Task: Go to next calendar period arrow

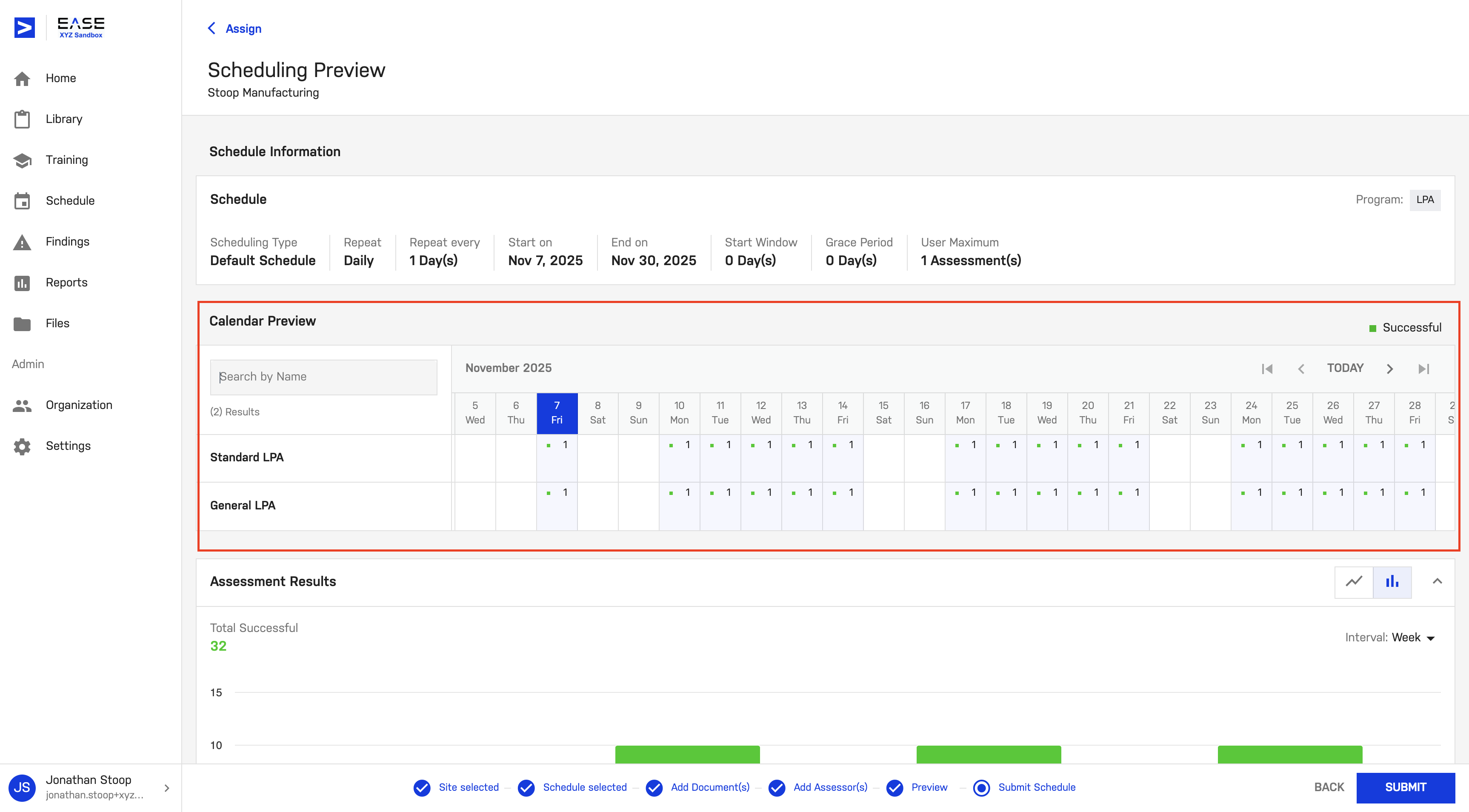Action: 1390,369
